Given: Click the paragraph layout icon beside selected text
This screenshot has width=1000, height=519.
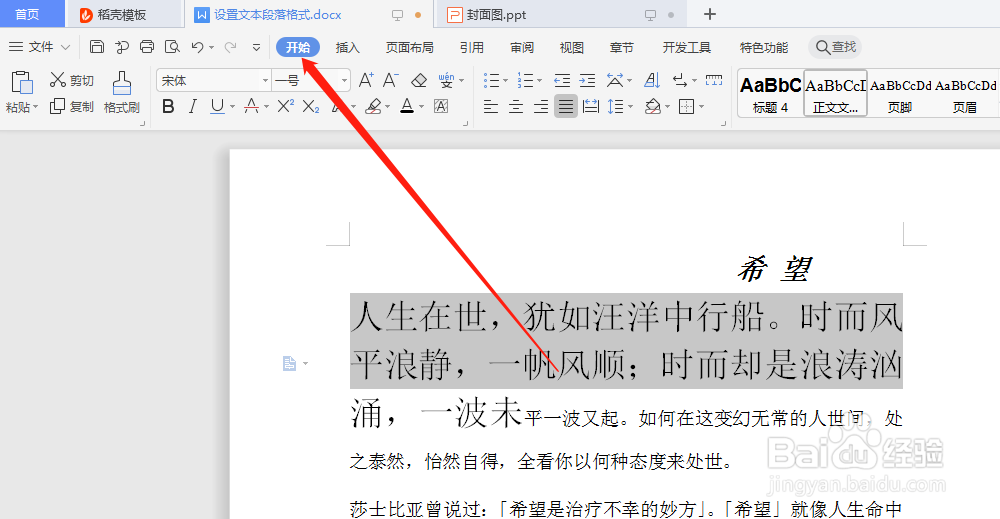Looking at the screenshot, I should pyautogui.click(x=290, y=363).
